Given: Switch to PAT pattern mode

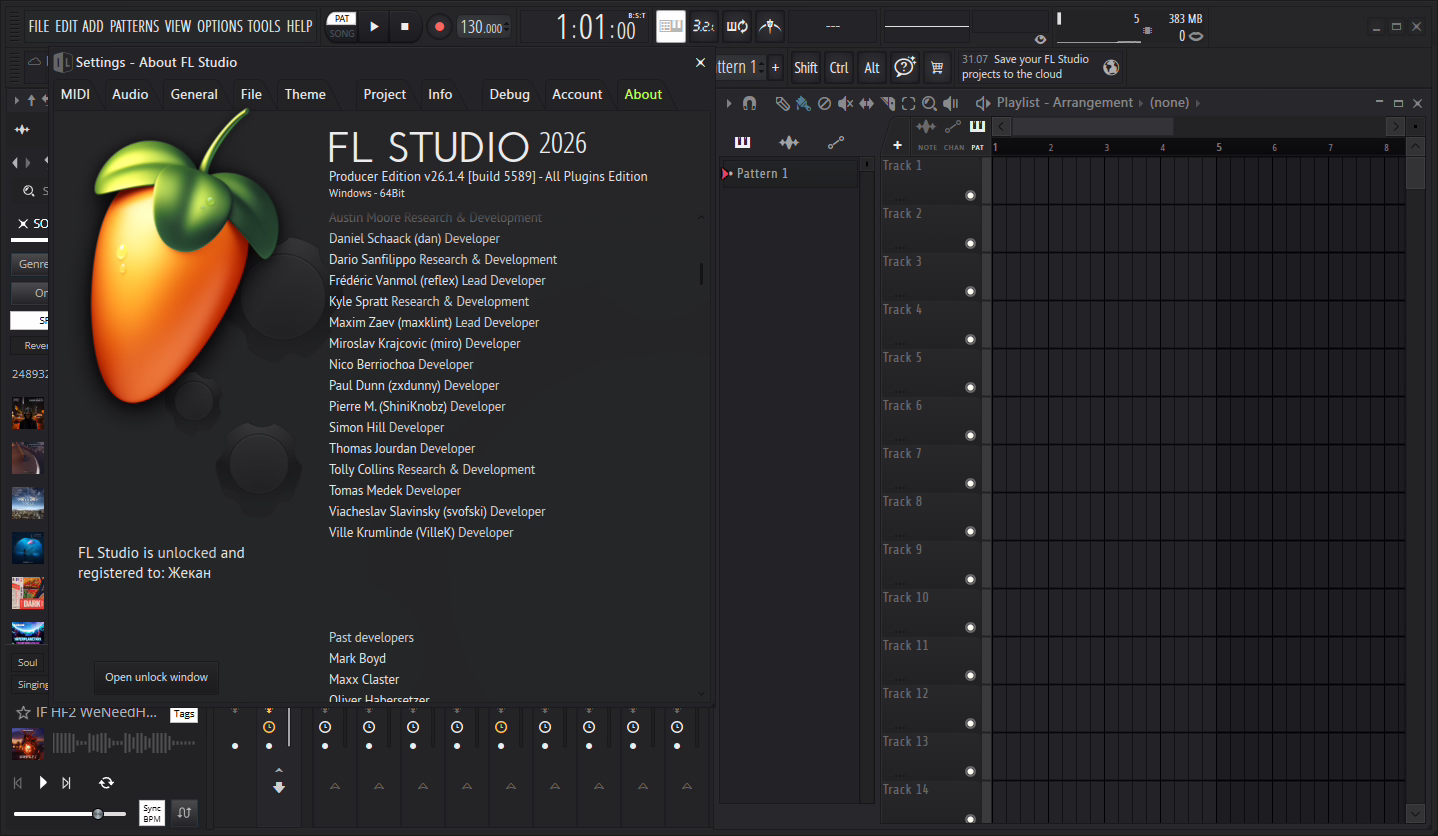Looking at the screenshot, I should coord(342,19).
